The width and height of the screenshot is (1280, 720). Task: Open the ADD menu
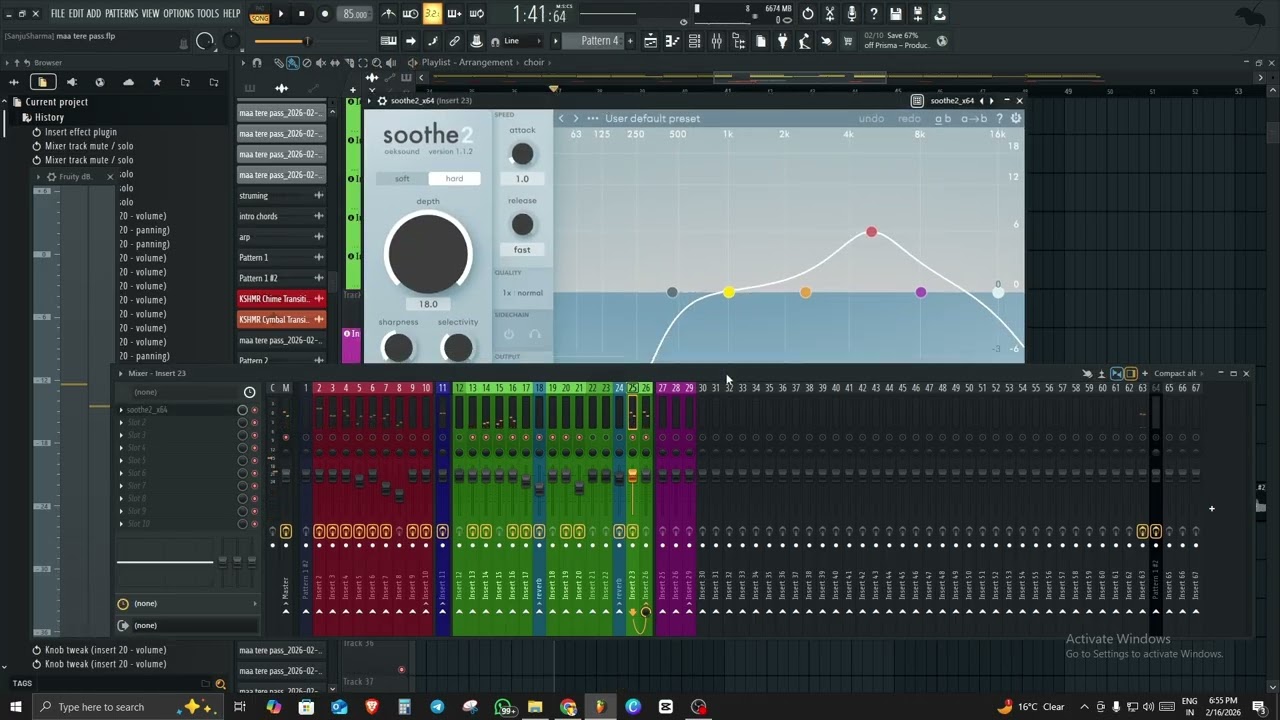[94, 14]
